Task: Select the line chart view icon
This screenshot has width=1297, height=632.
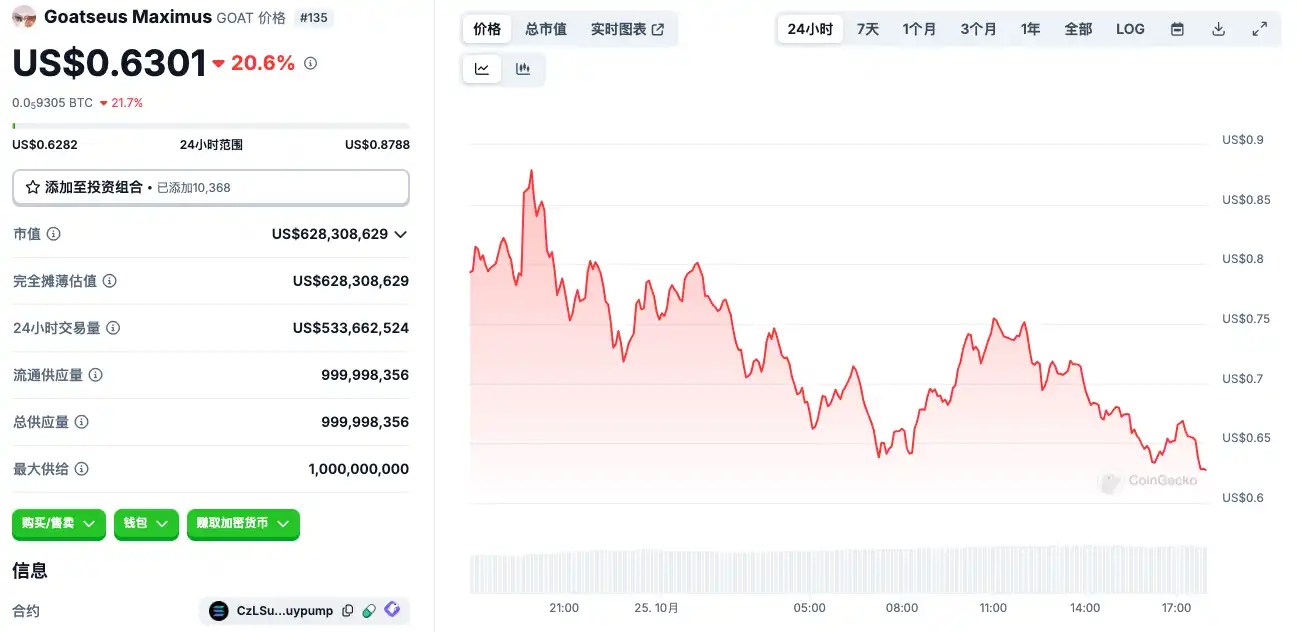Action: 482,69
